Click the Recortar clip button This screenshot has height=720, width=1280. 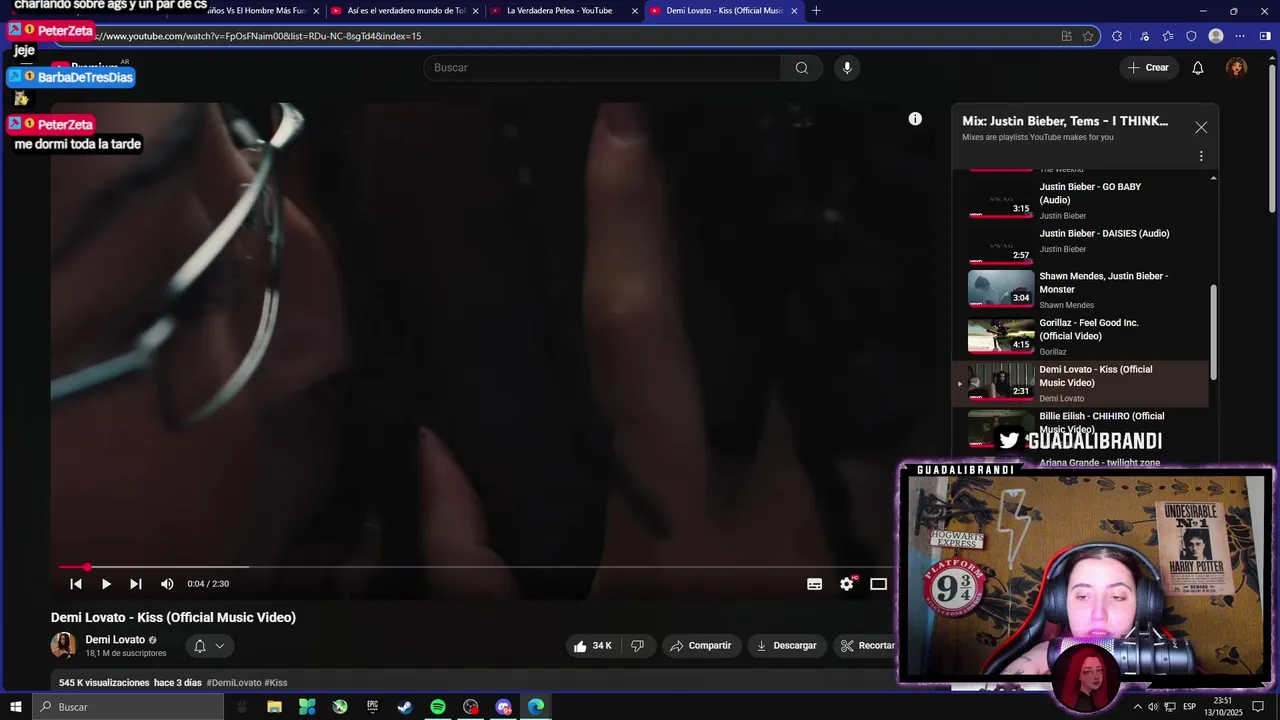click(866, 646)
